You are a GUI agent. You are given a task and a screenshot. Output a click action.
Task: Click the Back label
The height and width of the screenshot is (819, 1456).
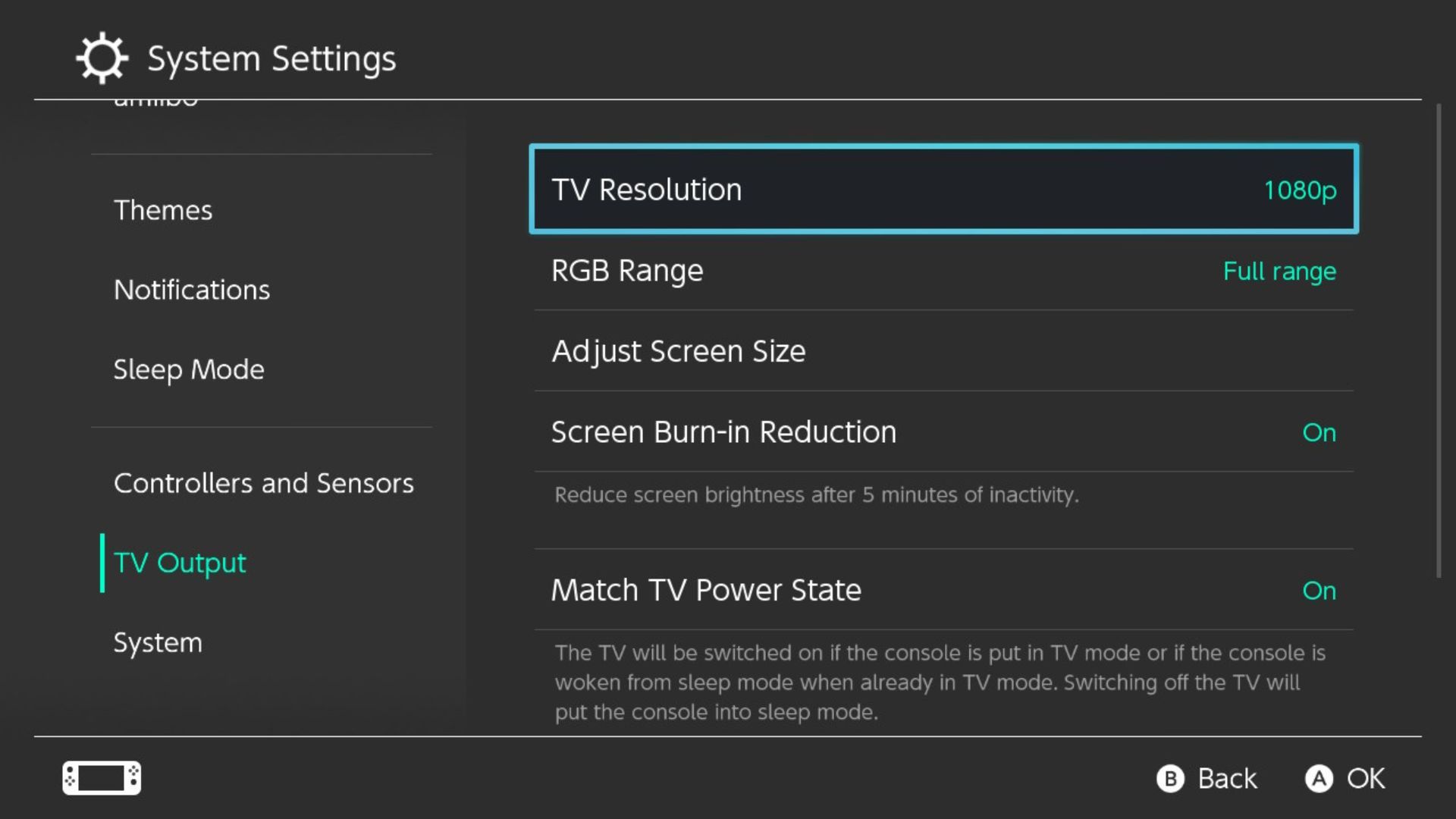click(x=1227, y=778)
